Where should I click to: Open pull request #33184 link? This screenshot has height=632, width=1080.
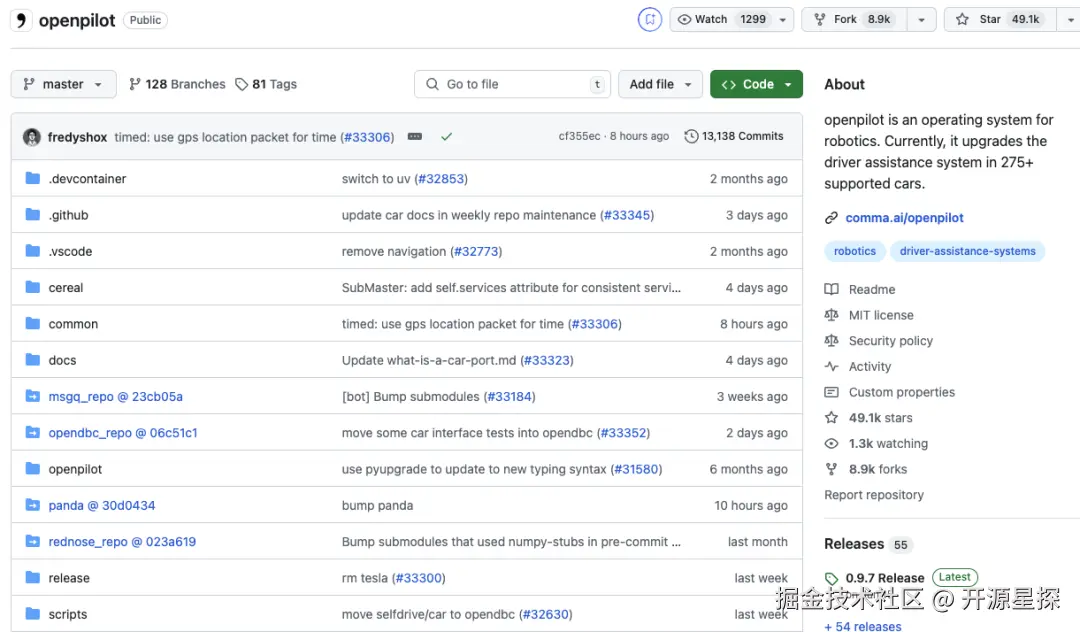click(509, 397)
